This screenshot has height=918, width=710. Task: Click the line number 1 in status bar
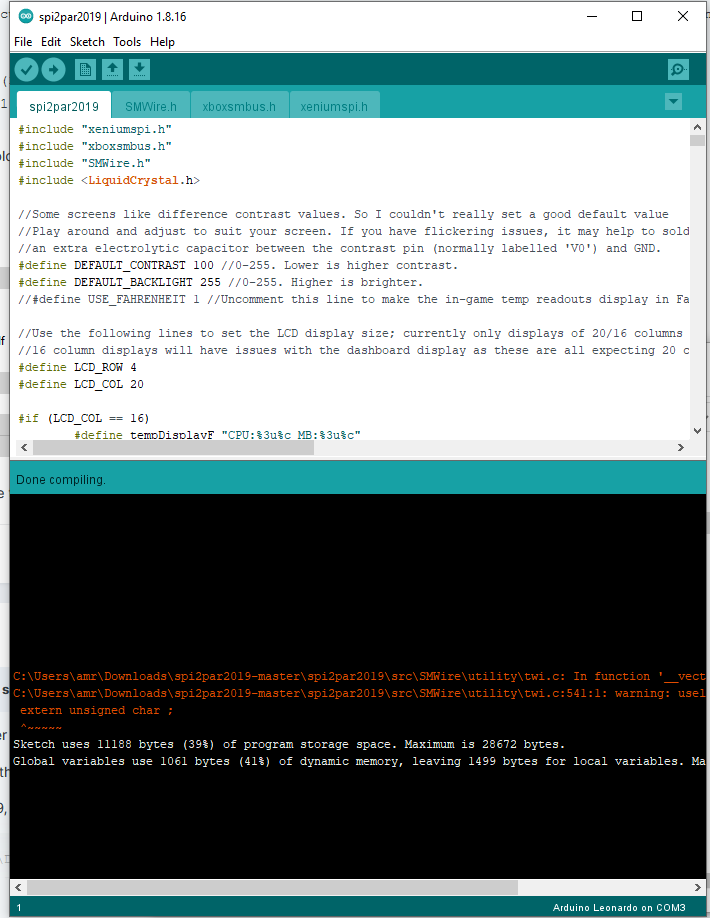point(19,907)
